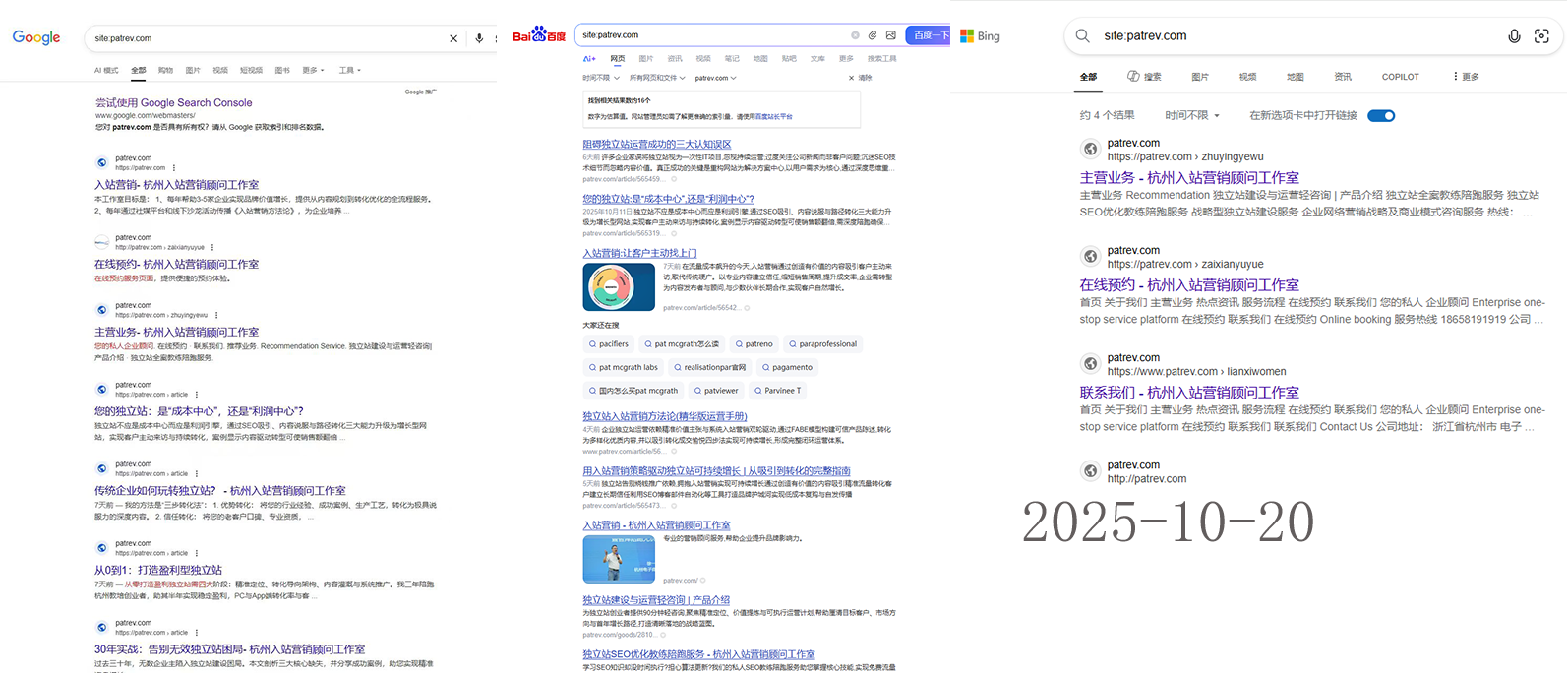Viewport: 1568px width, 676px height.
Task: Clear Baidu search box with round X
Action: pos(855,35)
